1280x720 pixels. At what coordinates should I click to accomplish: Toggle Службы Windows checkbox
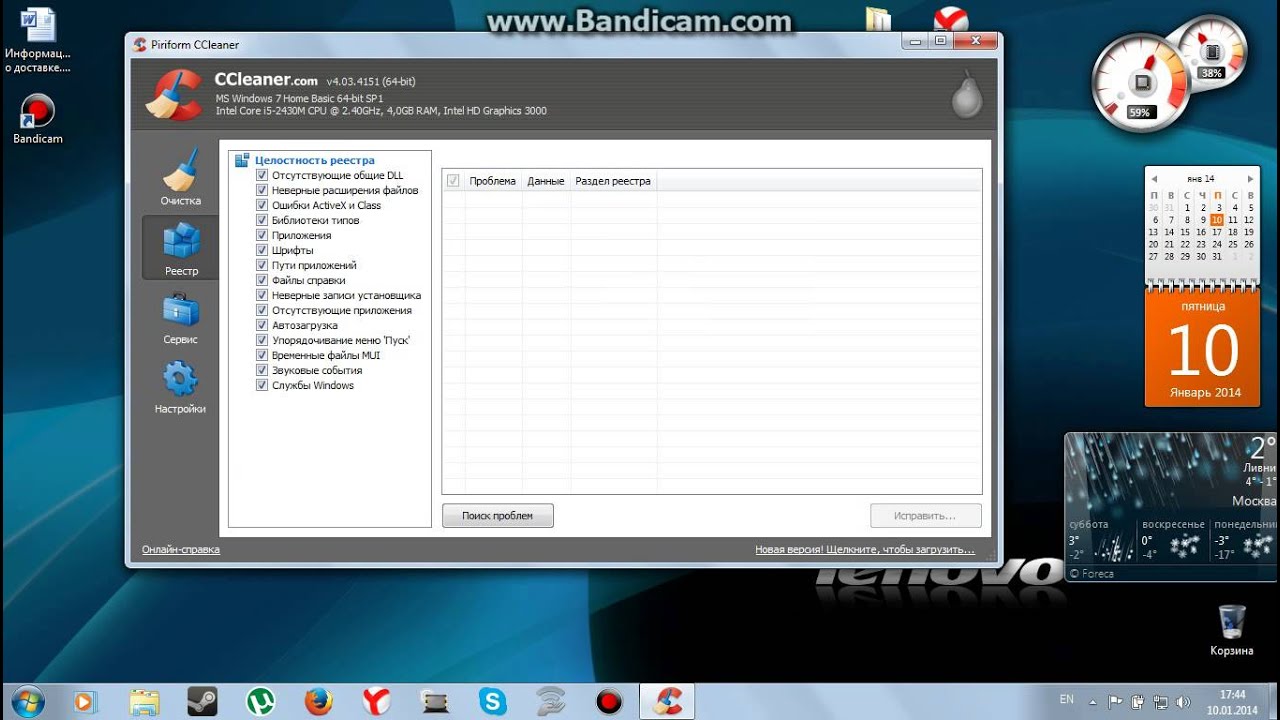[x=262, y=385]
